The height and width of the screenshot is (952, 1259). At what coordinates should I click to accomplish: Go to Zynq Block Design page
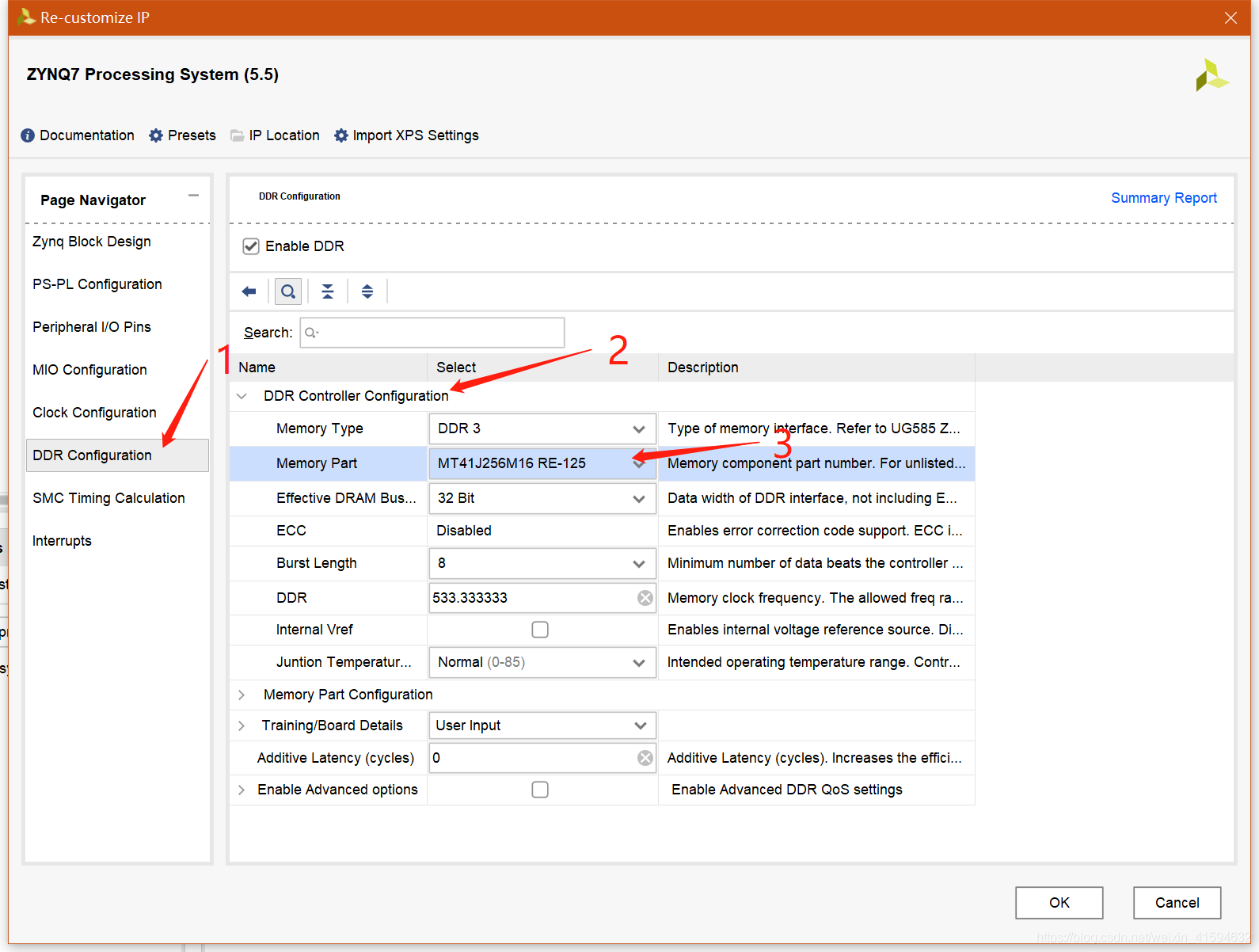point(92,242)
